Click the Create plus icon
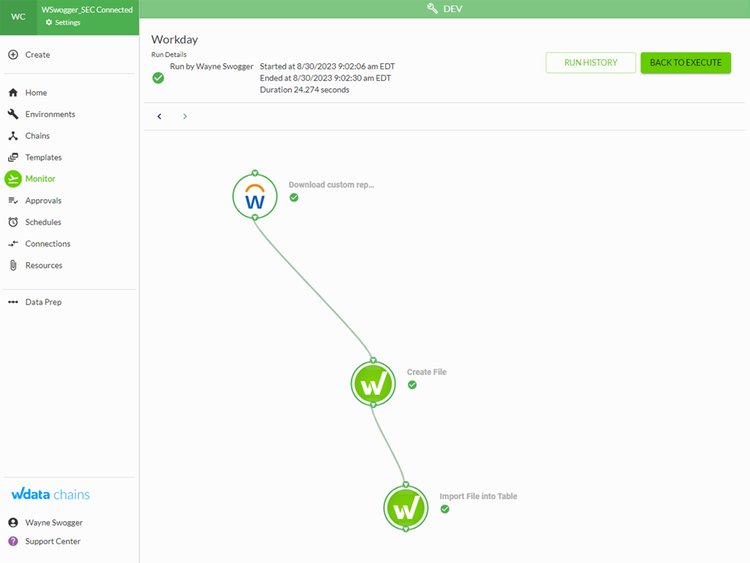750x563 pixels. [13, 55]
